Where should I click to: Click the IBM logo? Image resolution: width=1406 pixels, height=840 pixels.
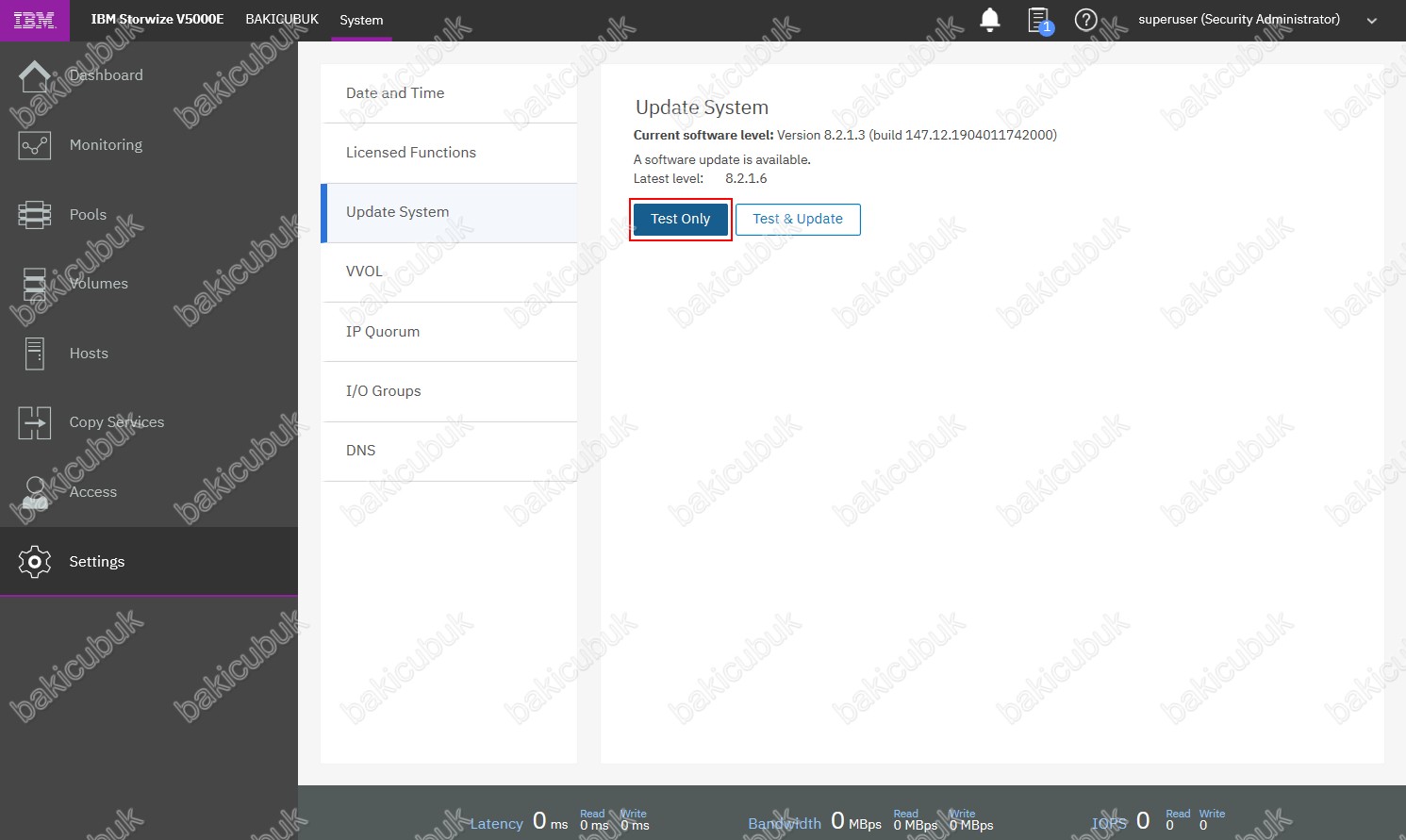tap(35, 20)
